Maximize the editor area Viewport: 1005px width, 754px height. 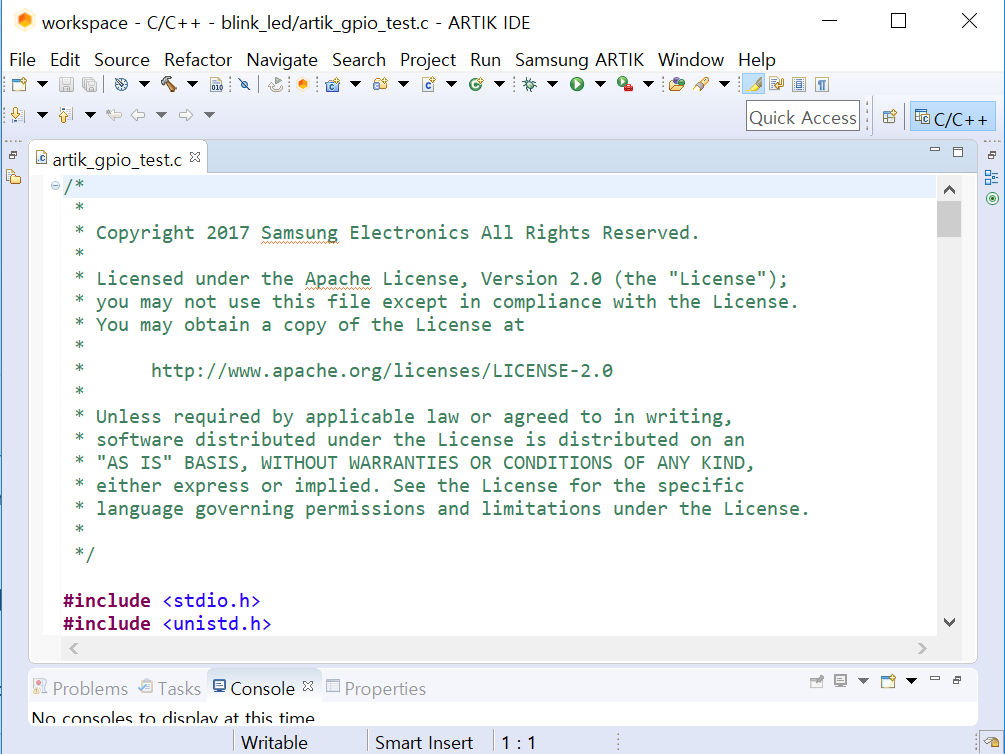point(958,152)
